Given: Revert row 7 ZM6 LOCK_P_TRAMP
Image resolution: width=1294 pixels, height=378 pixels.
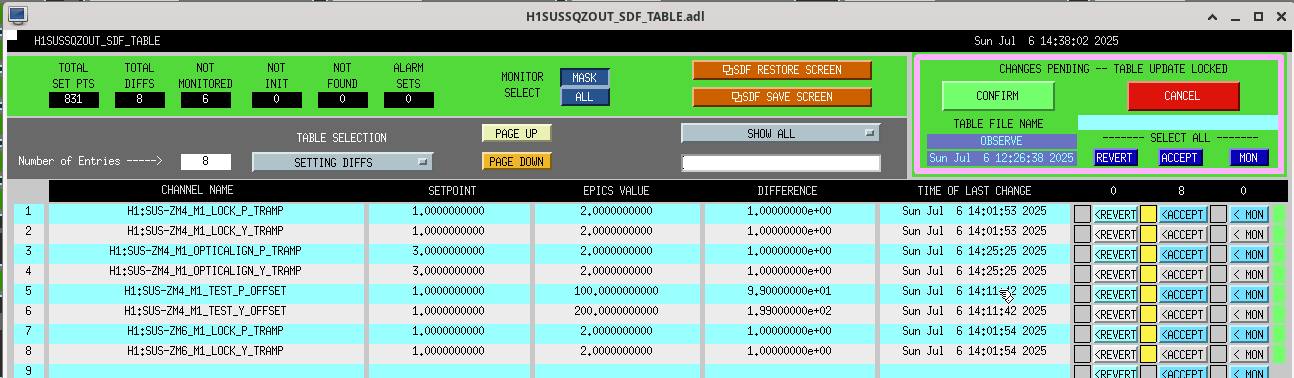Looking at the screenshot, I should click(x=1116, y=333).
